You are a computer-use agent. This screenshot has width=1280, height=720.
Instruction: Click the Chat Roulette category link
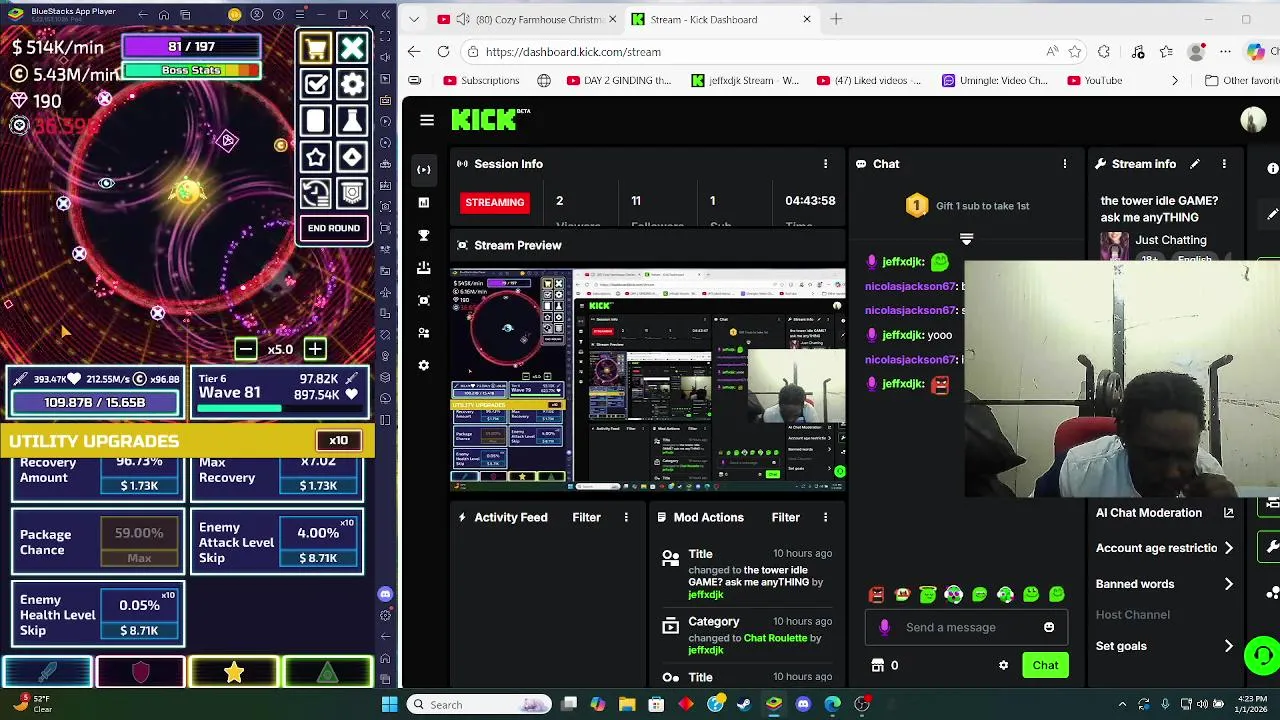(x=775, y=638)
